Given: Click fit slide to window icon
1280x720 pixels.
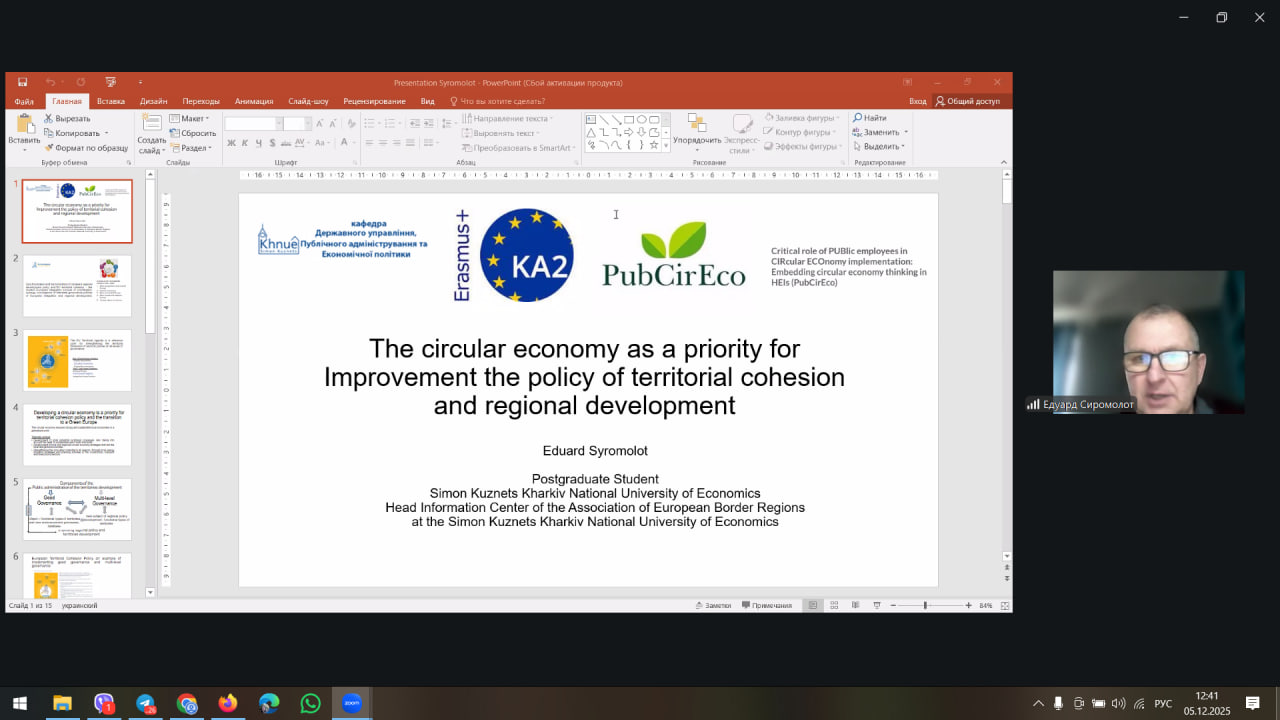Looking at the screenshot, I should (x=1004, y=605).
